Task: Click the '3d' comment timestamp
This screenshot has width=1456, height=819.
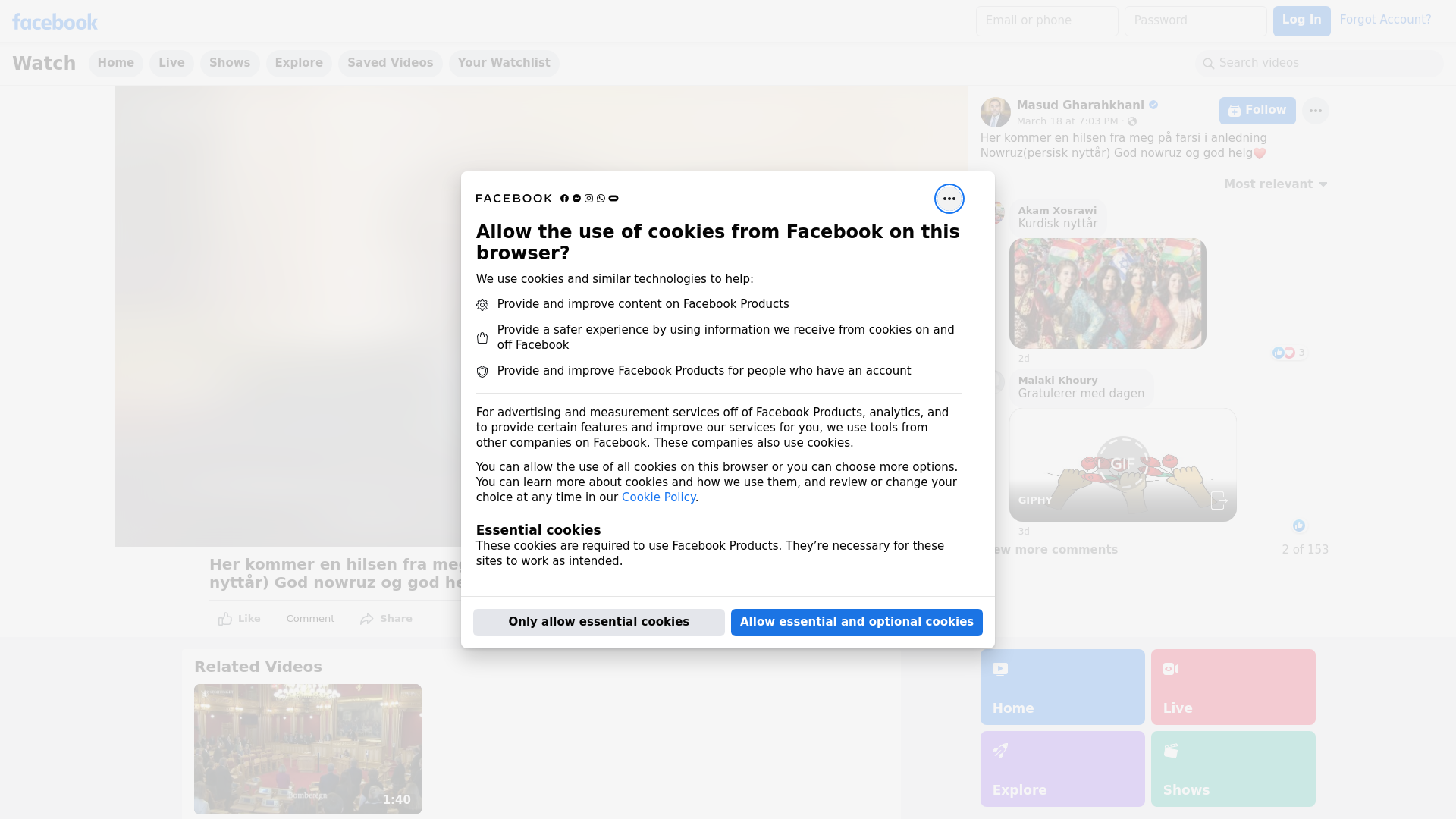Action: (1024, 532)
